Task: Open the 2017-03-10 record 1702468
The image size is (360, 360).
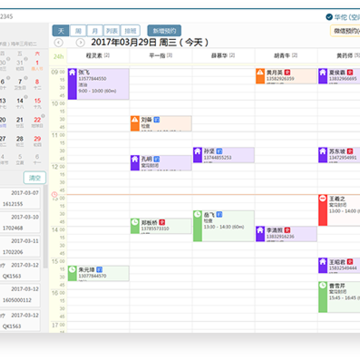Action: 20,222
